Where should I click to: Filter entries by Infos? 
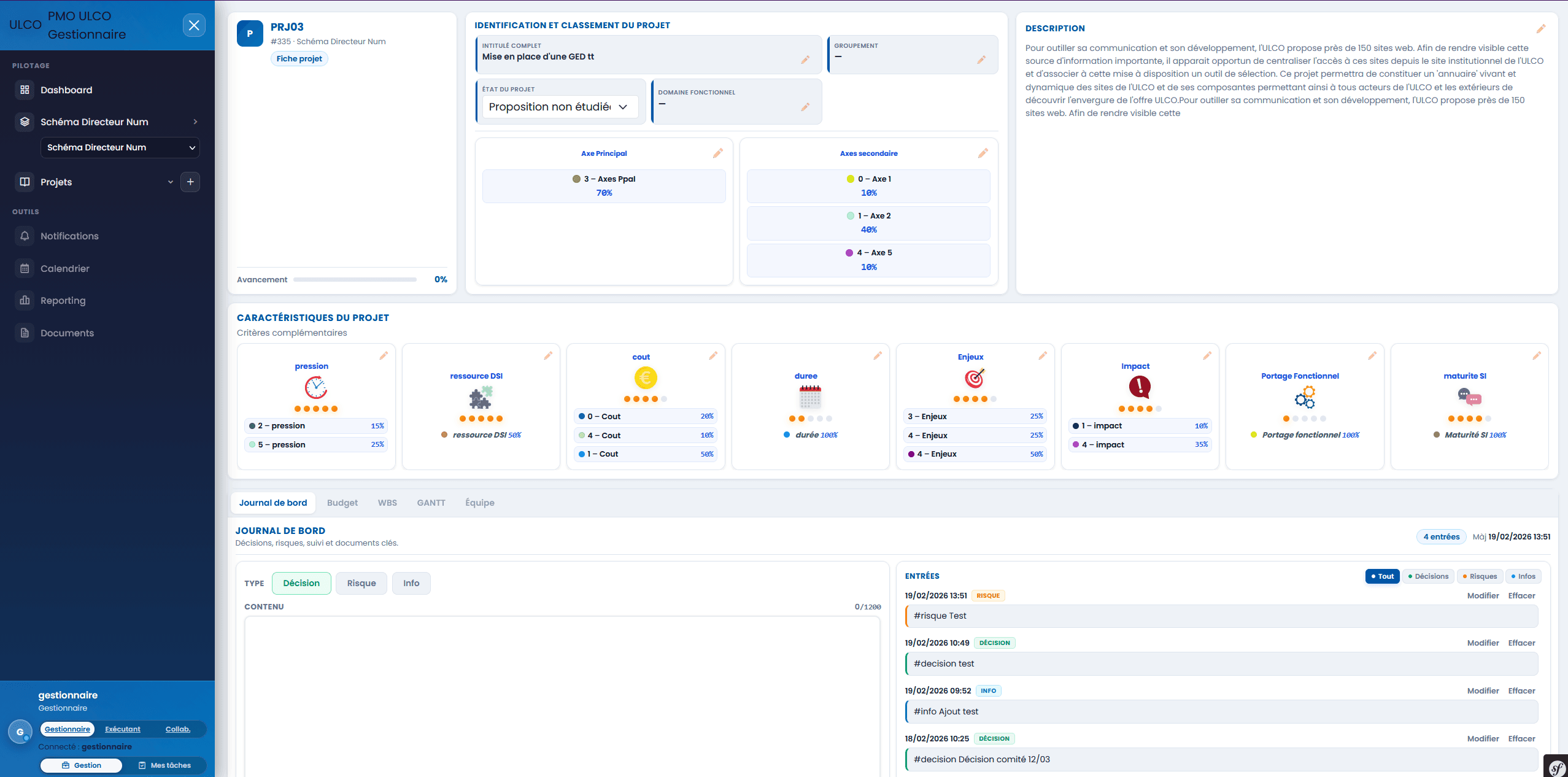pos(1523,576)
